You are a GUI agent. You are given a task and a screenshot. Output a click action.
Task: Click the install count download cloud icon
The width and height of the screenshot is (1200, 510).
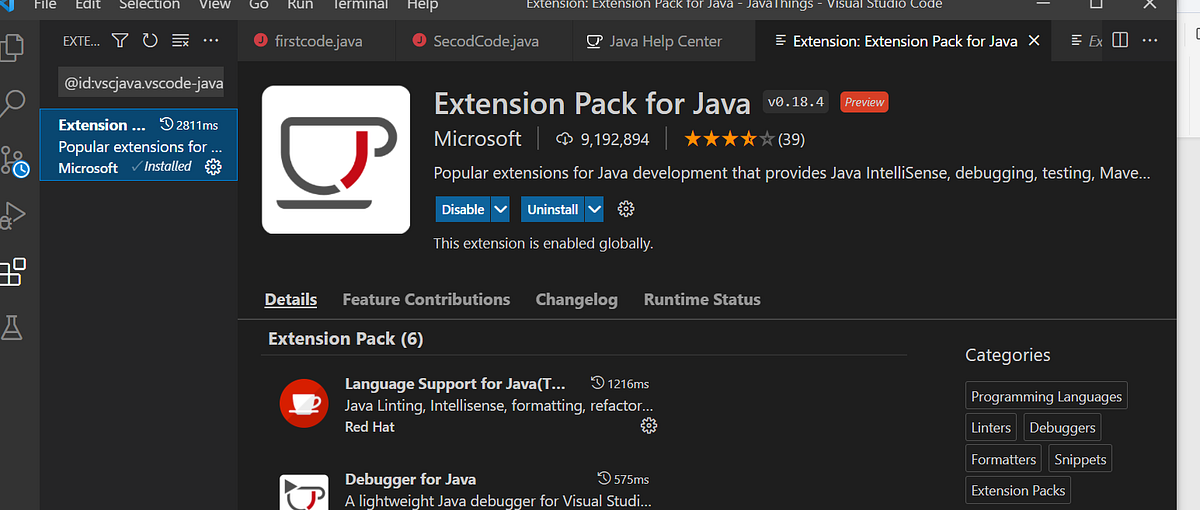click(564, 138)
